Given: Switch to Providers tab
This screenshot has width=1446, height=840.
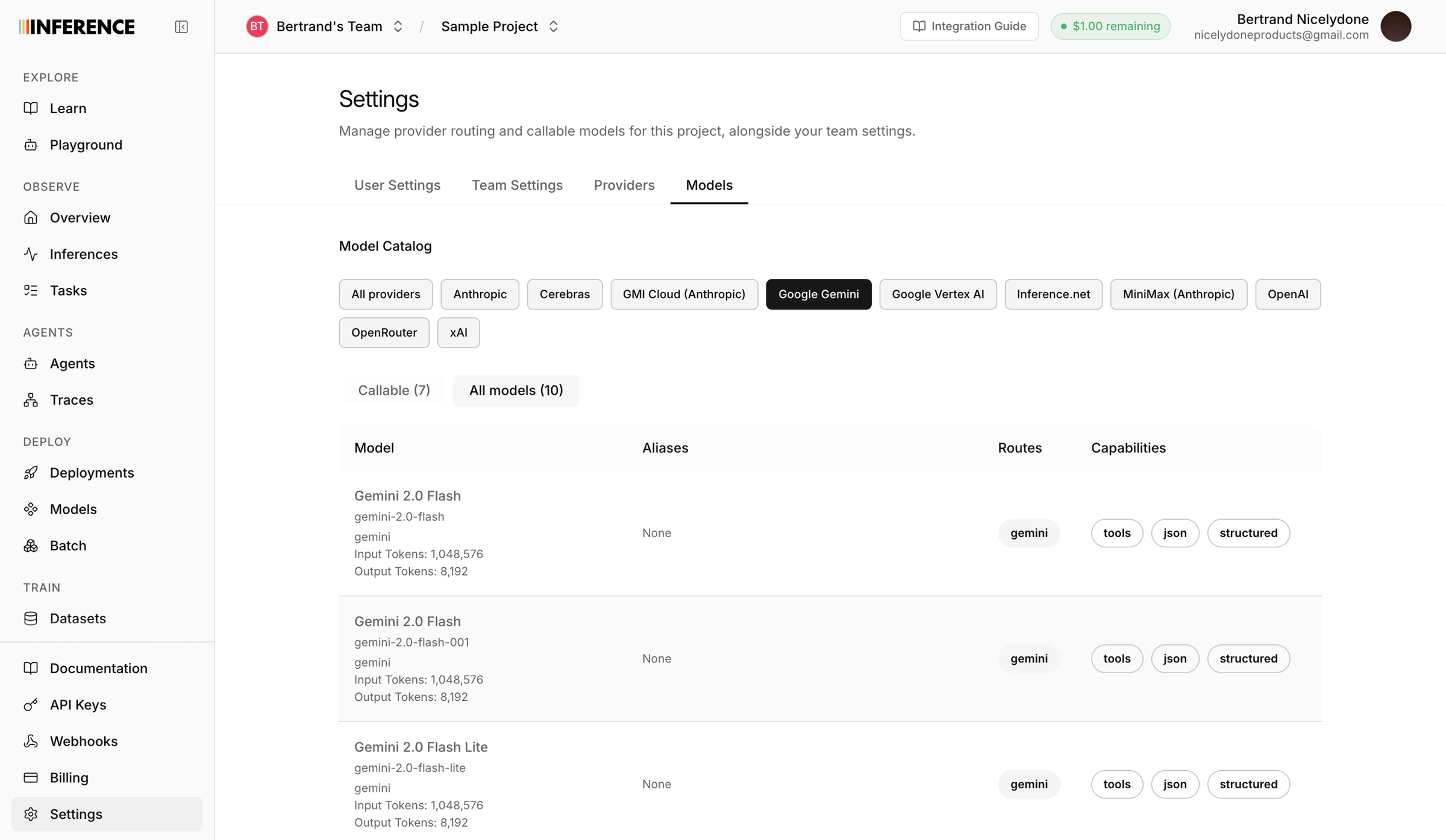Looking at the screenshot, I should (624, 185).
